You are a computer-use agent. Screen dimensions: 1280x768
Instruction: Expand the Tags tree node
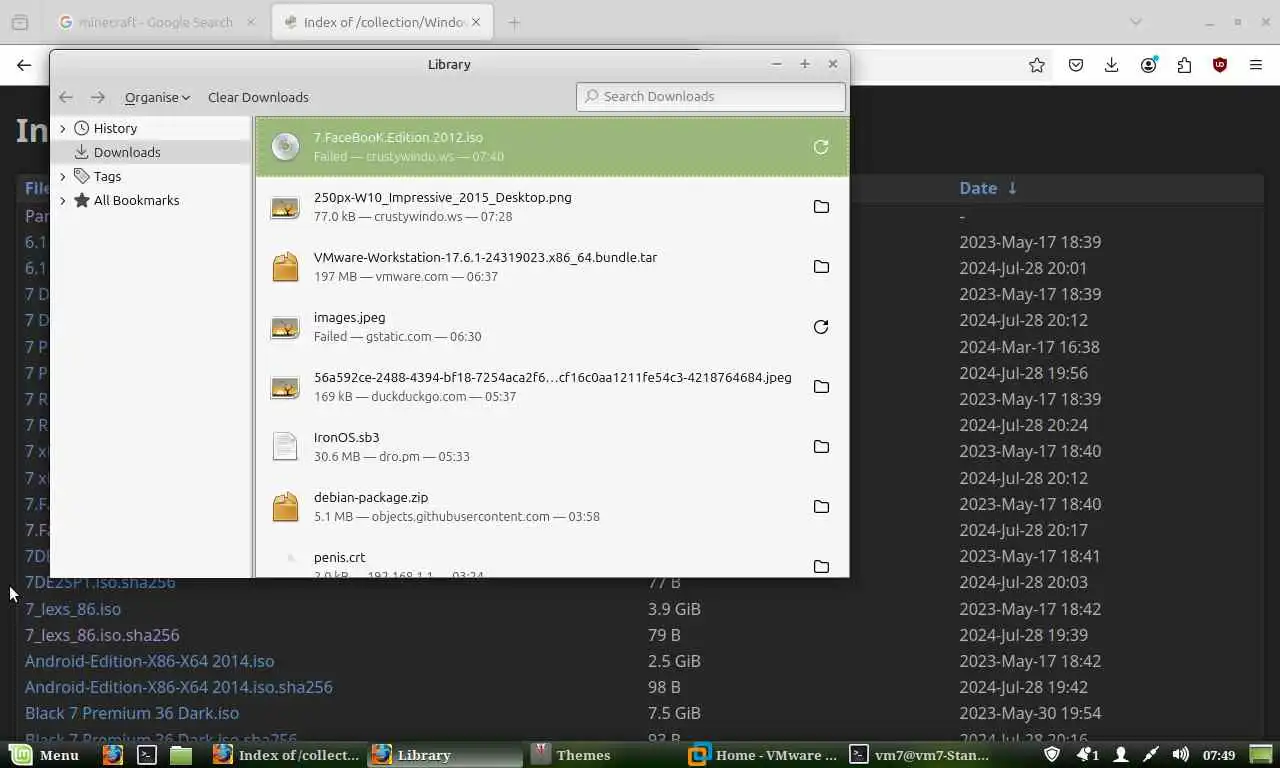click(x=63, y=176)
